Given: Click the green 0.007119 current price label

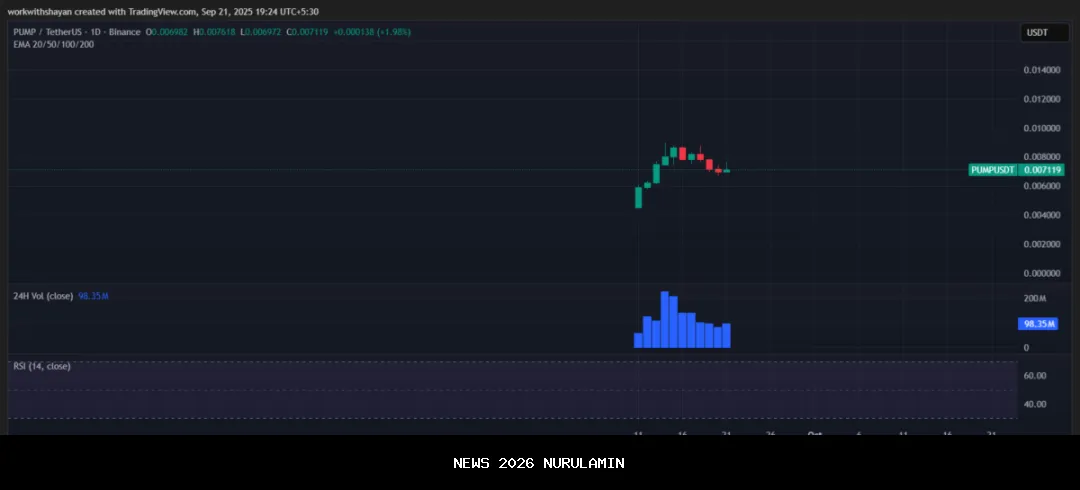Looking at the screenshot, I should pyautogui.click(x=1041, y=170).
